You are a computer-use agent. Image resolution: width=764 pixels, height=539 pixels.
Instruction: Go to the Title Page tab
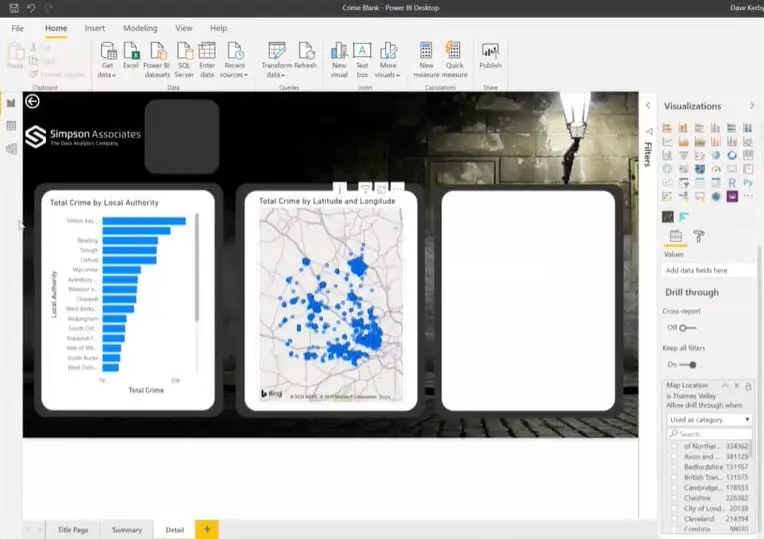73,530
